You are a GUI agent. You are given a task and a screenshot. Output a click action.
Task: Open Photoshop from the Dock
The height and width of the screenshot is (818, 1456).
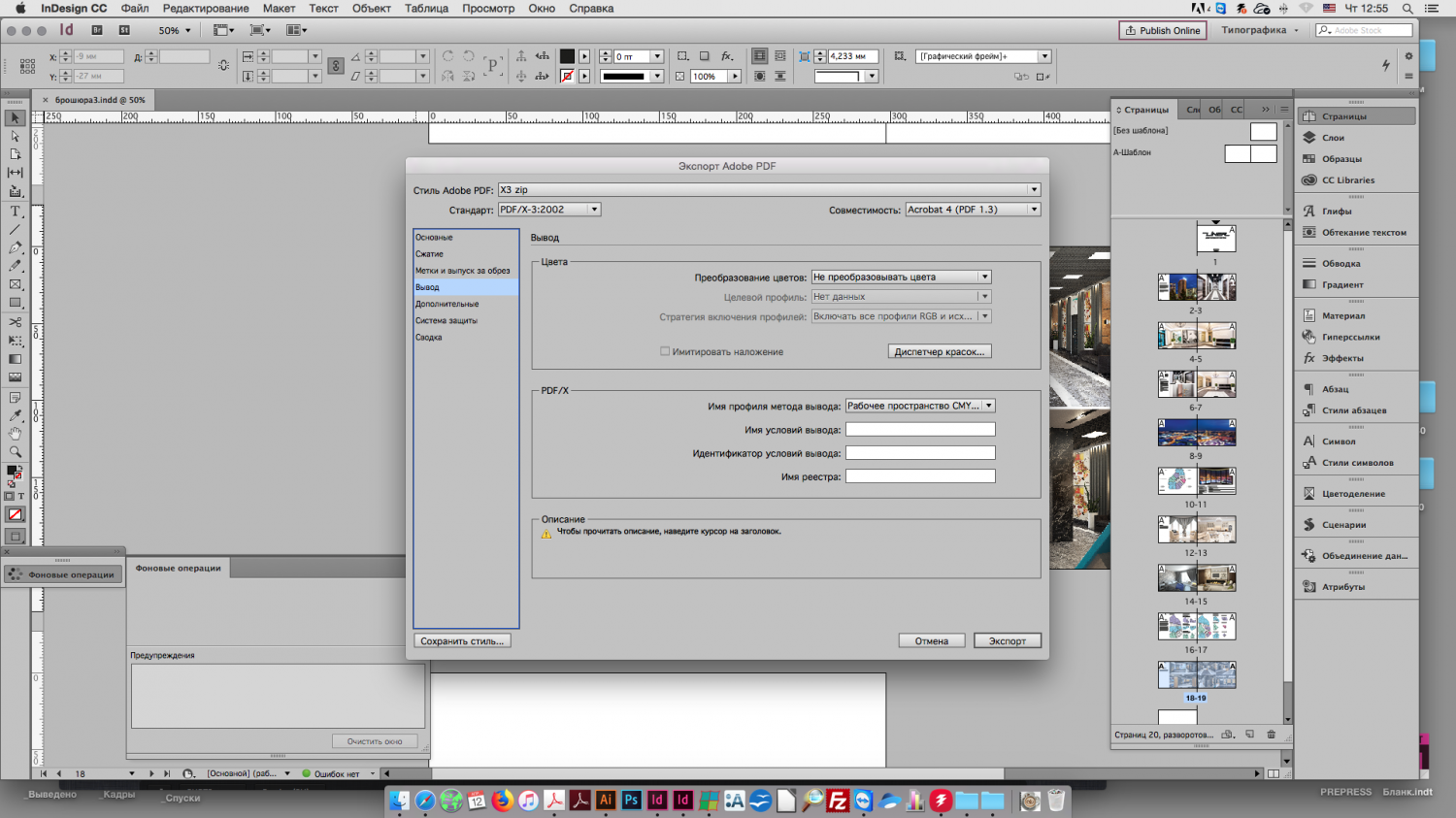pos(631,801)
